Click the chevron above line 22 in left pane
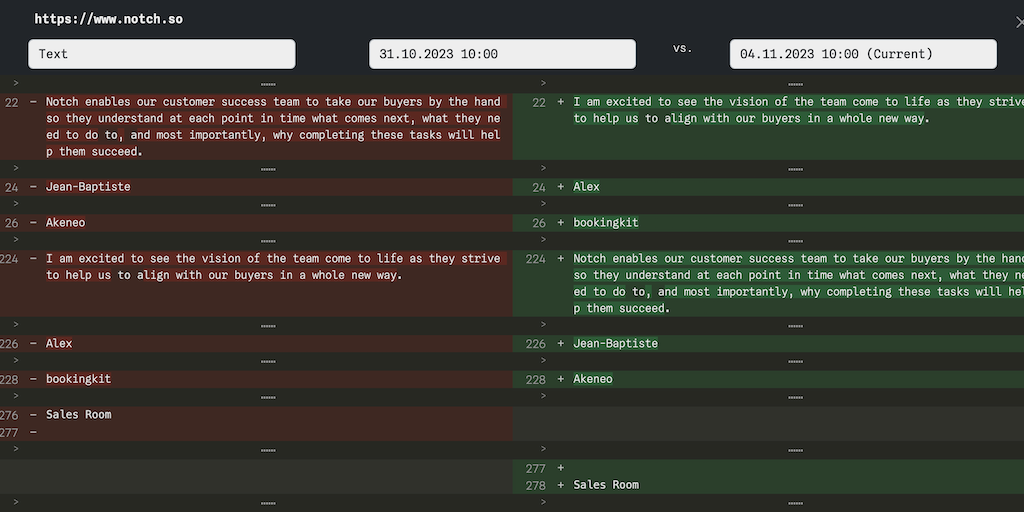 coord(15,83)
